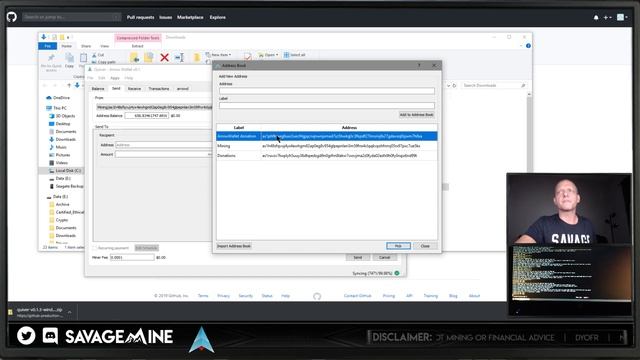Open the File tab in File Explorer
Viewport: 640px width, 360px height.
tap(48, 46)
